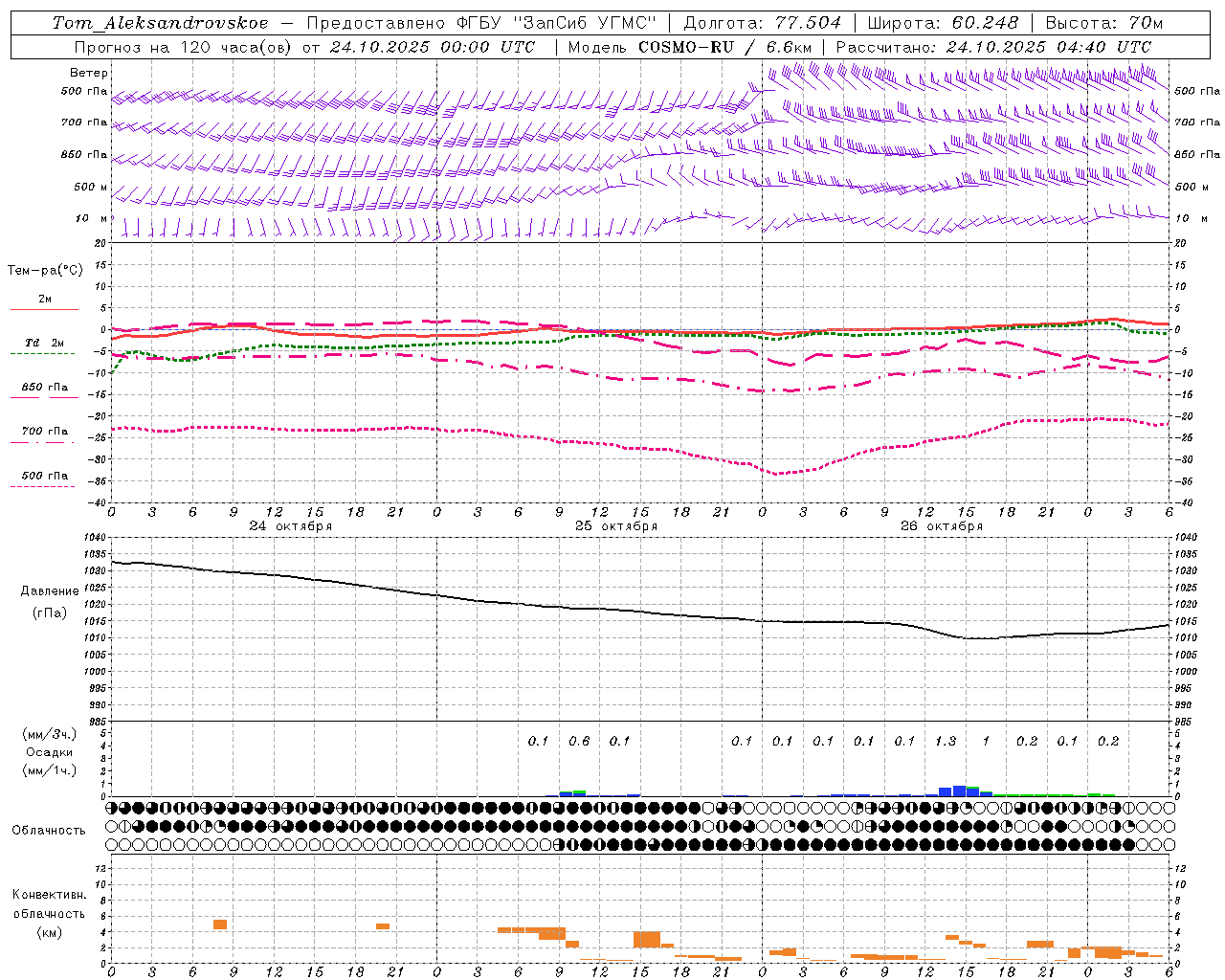Click the Td 2м legend entry
This screenshot has height=980, width=1225.
44,343
